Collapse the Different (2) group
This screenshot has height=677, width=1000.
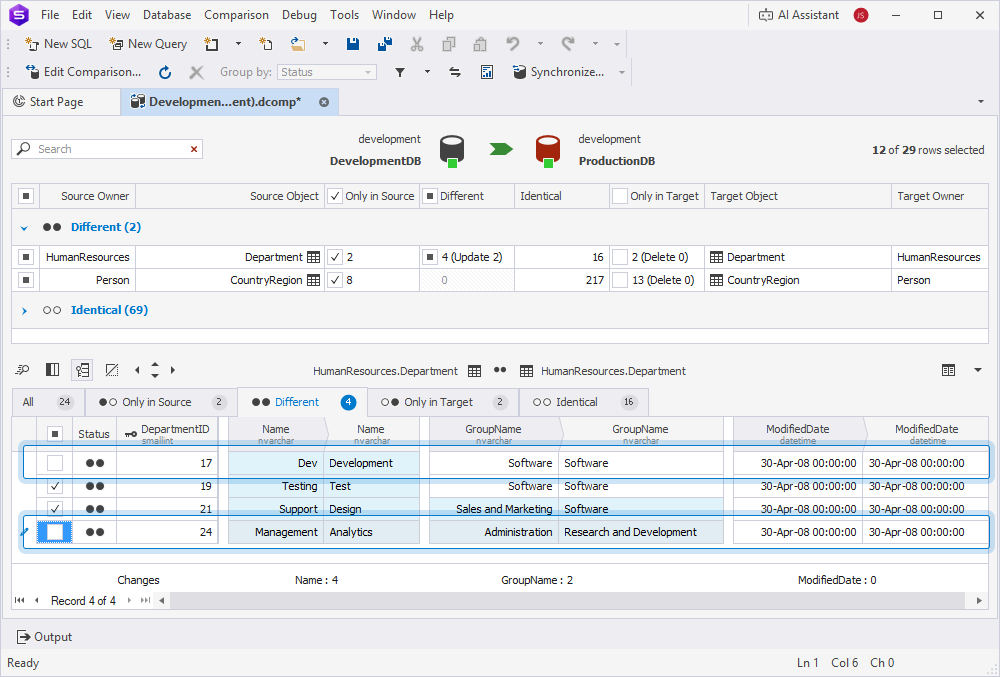(23, 226)
